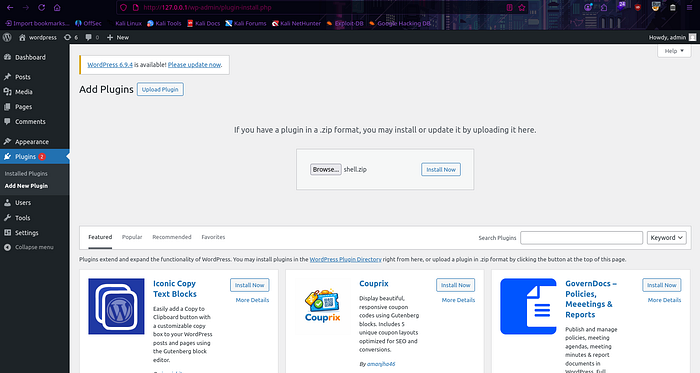The width and height of the screenshot is (700, 373).
Task: Open the GovernDocs title link
Action: pyautogui.click(x=591, y=299)
